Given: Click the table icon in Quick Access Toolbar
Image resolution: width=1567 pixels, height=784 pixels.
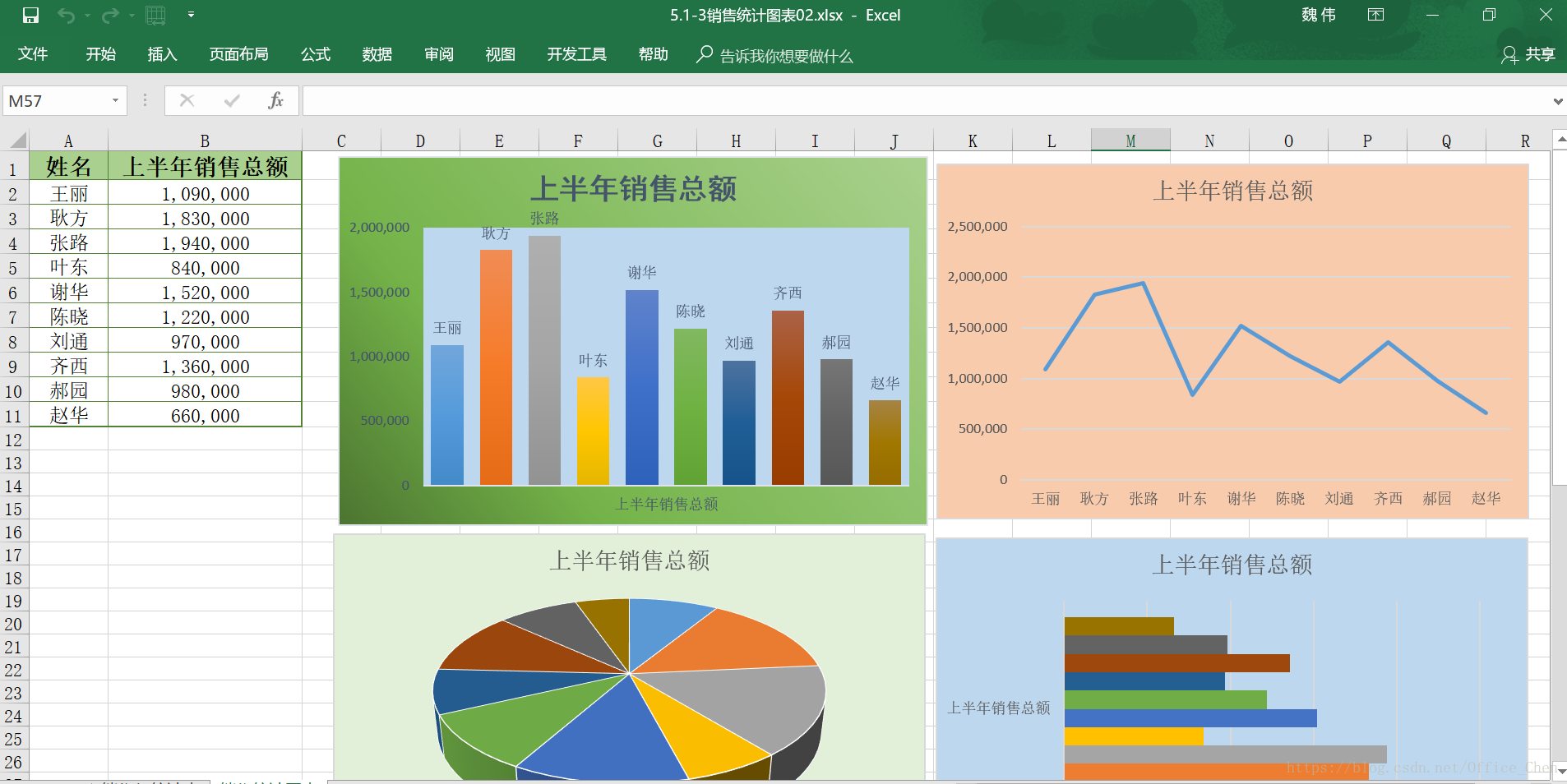Looking at the screenshot, I should click(155, 15).
